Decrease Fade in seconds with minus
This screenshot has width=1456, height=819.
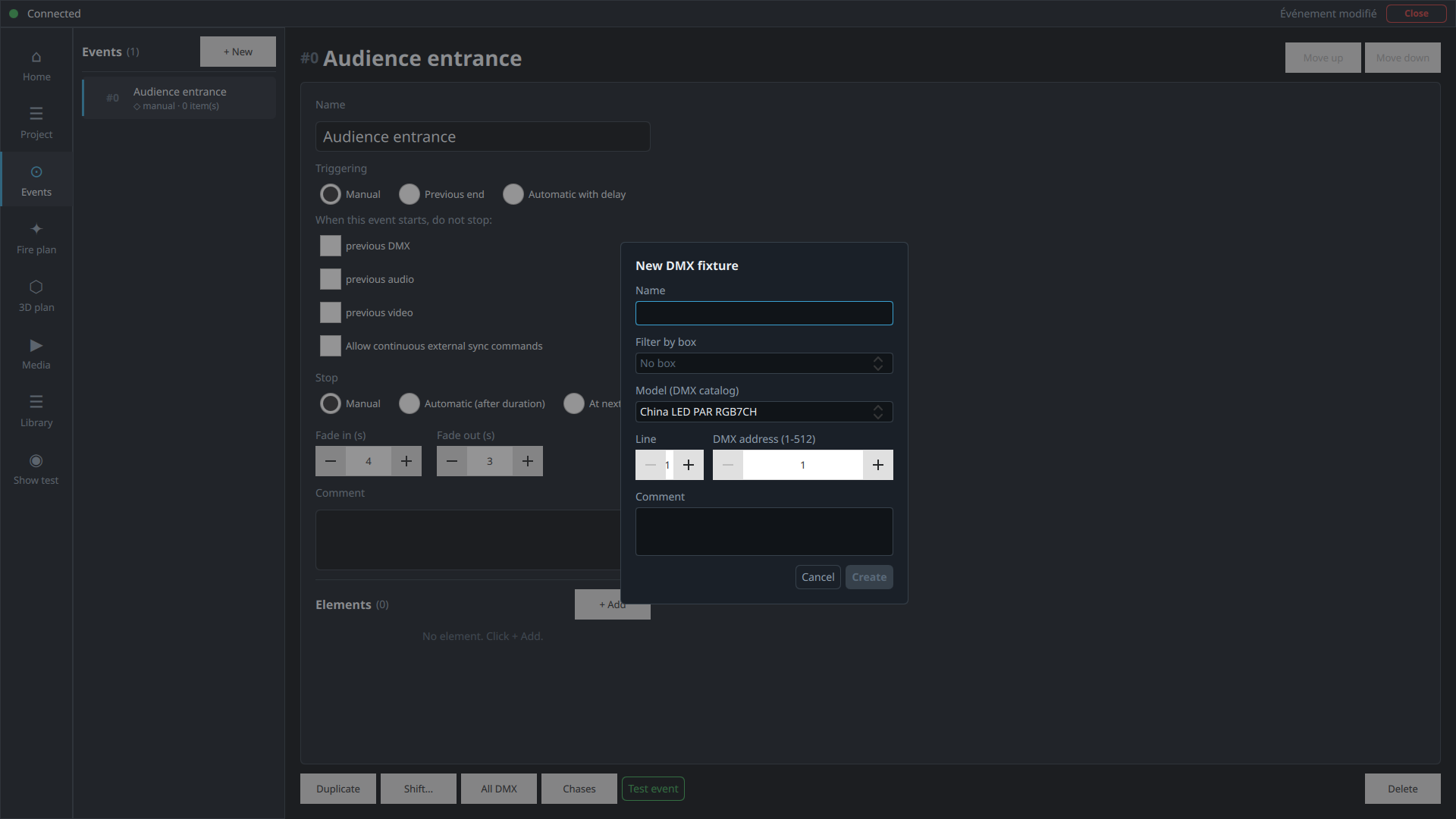(x=331, y=461)
